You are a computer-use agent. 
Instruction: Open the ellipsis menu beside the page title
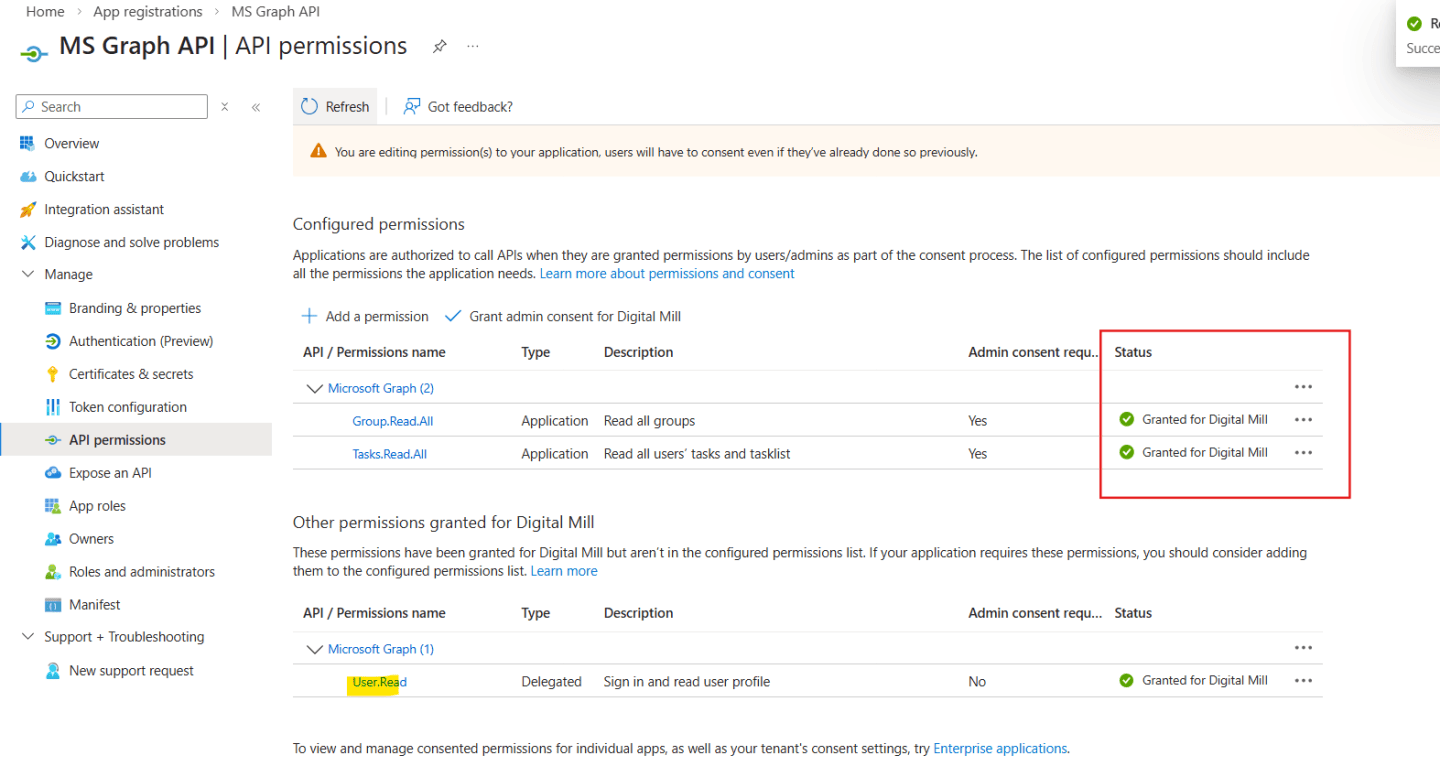point(473,46)
